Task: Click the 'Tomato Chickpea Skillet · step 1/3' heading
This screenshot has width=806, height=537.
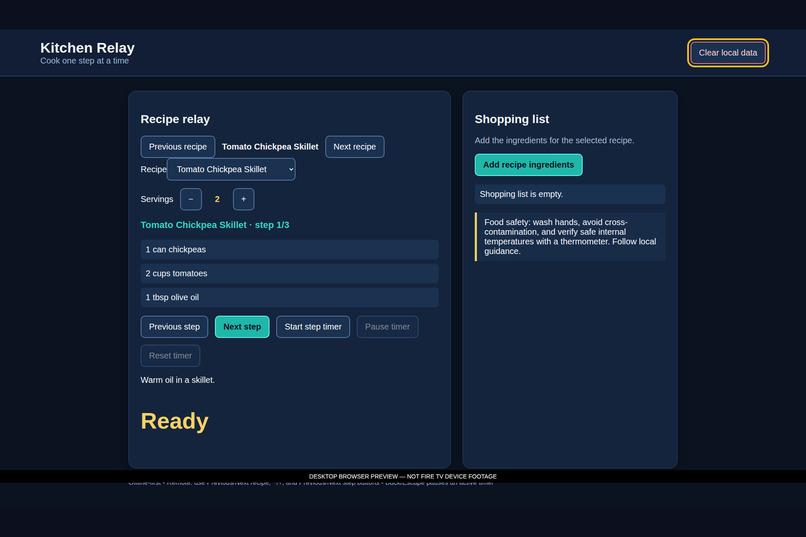Action: pos(215,225)
